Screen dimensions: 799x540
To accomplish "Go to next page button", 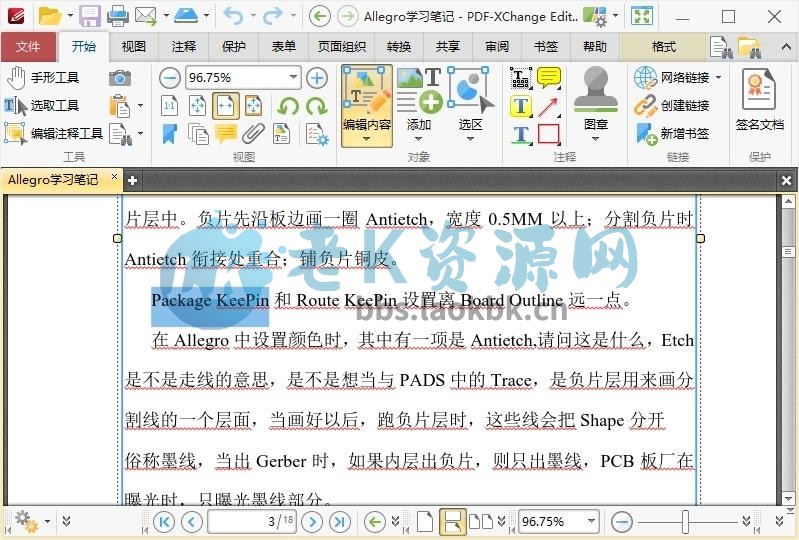I will [x=312, y=522].
